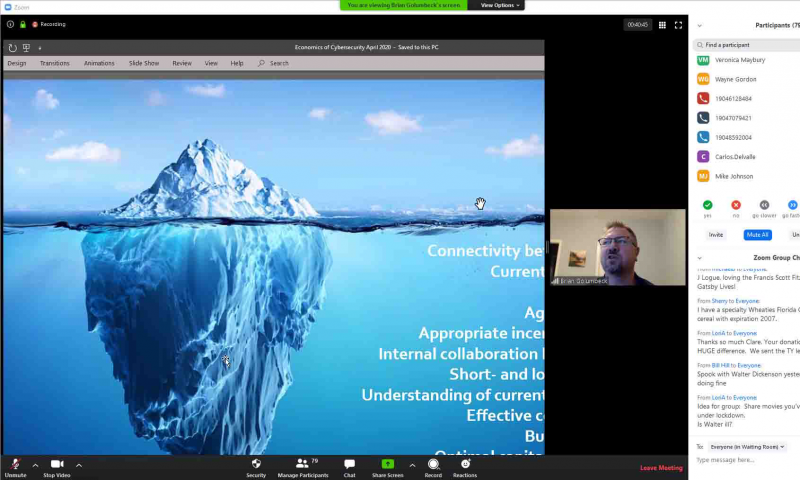This screenshot has height=480, width=800.
Task: Click sender name Sherry in chat
Action: 719,301
